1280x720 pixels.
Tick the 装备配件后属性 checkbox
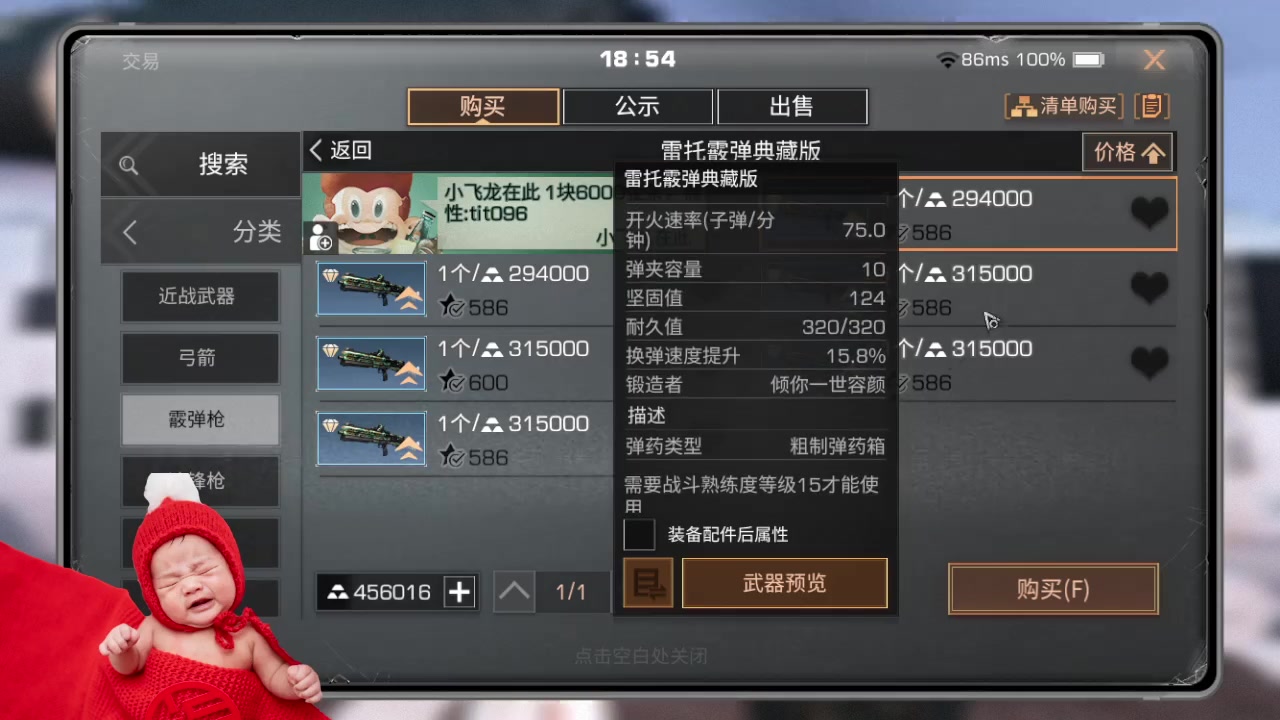coord(639,534)
